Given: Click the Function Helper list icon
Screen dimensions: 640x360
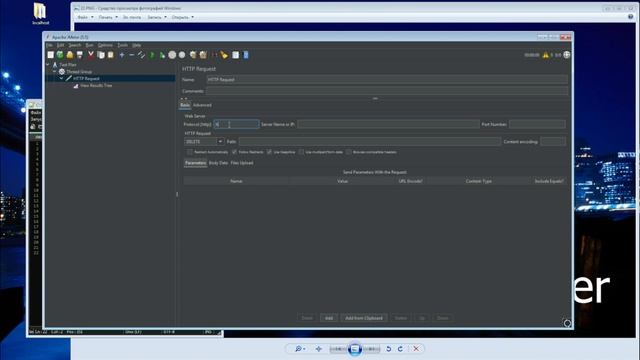Looking at the screenshot, I should click(x=236, y=55).
